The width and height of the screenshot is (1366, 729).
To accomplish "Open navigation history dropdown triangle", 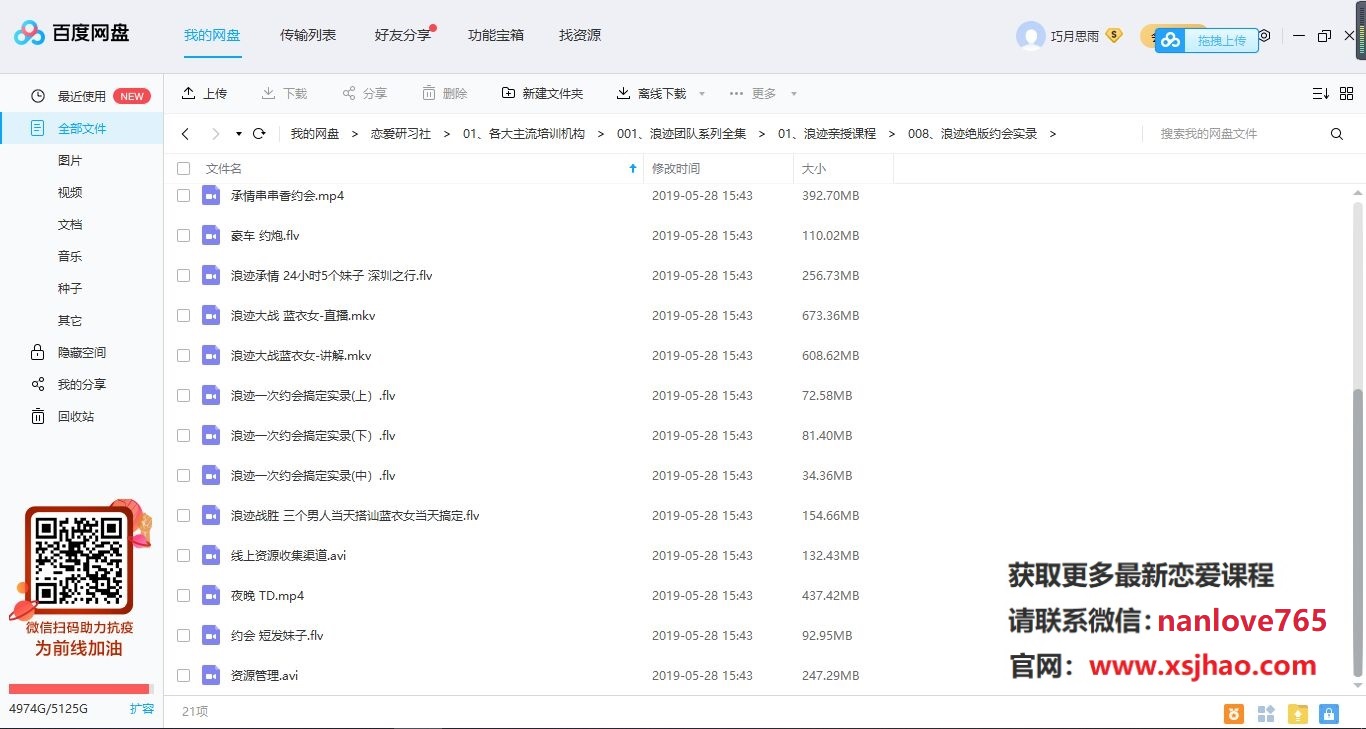I will [239, 134].
